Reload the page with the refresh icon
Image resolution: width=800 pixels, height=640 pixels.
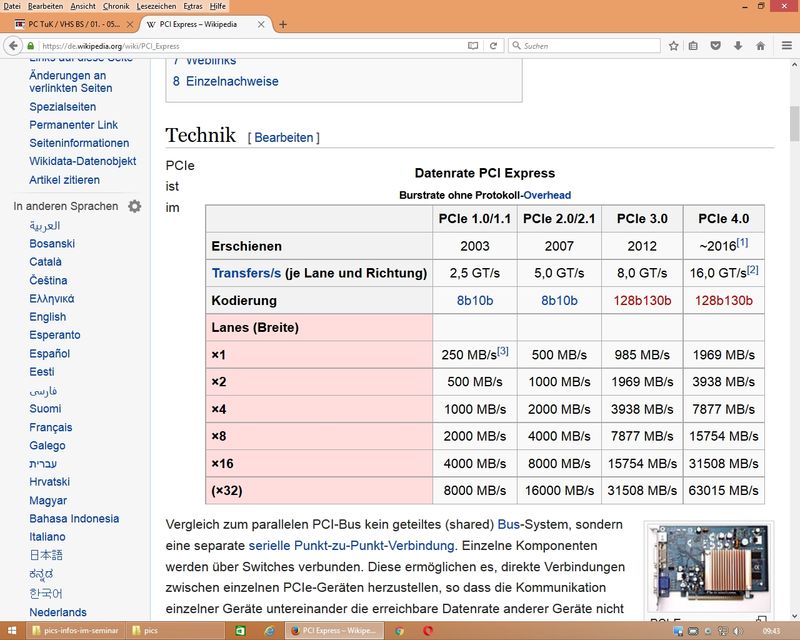coord(495,45)
